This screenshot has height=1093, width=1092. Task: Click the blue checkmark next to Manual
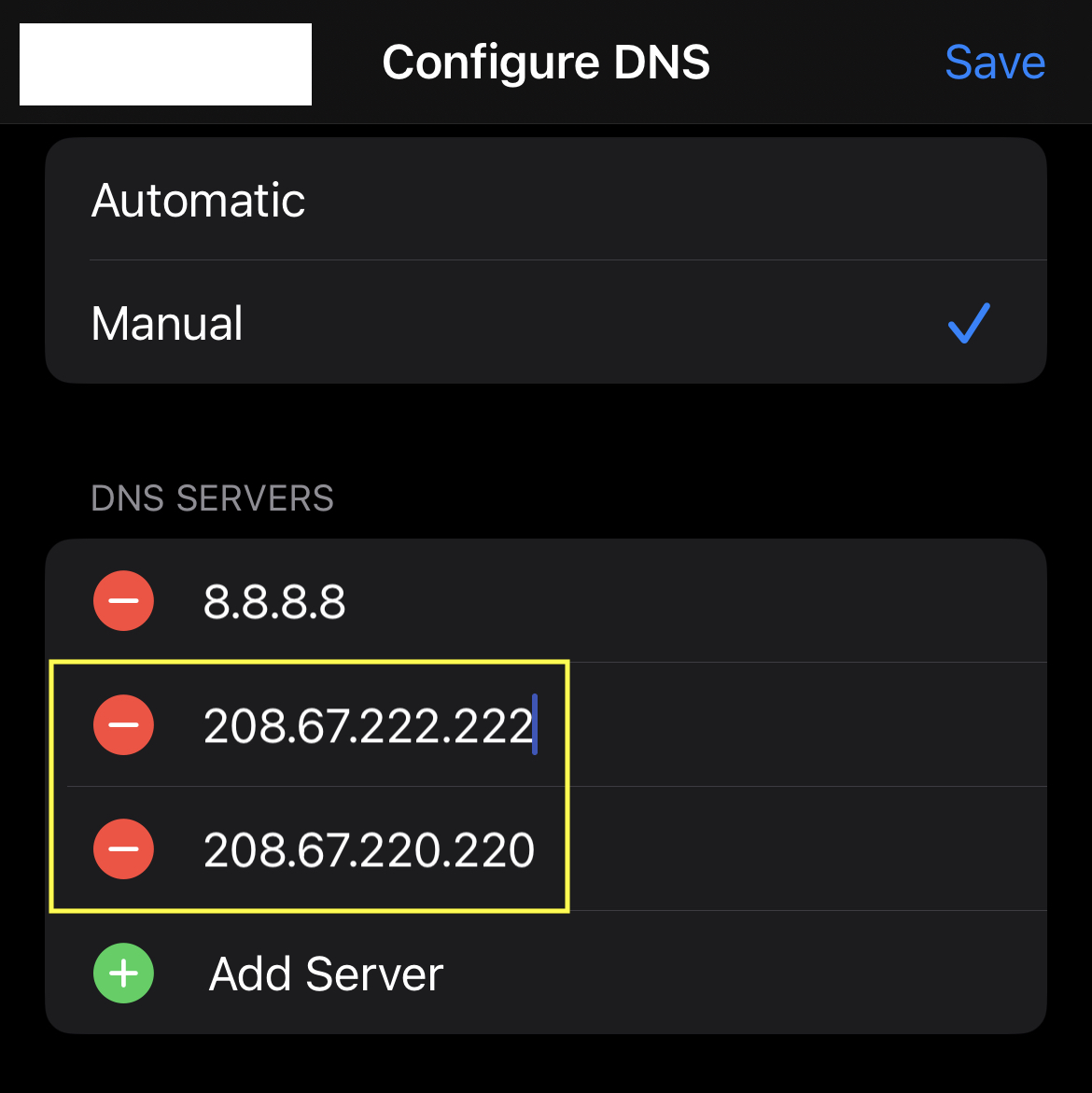click(969, 323)
